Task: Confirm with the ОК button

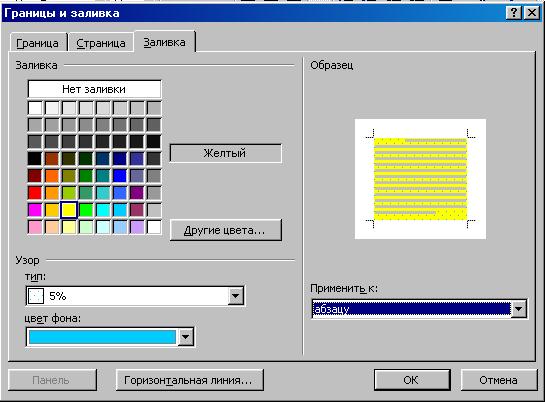Action: 412,380
